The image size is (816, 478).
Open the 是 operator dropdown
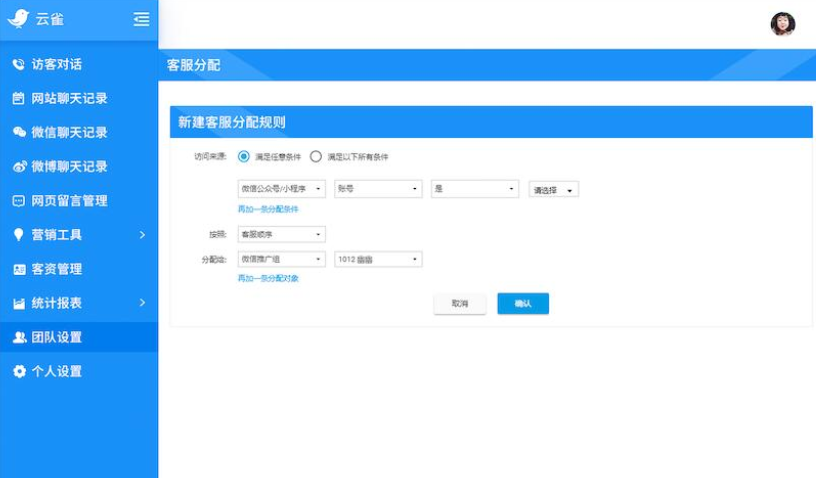[475, 189]
